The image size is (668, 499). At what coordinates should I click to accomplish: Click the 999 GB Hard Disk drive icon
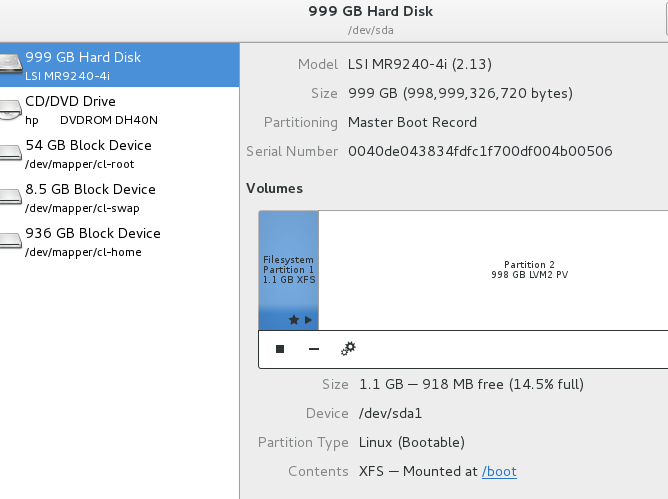click(10, 63)
